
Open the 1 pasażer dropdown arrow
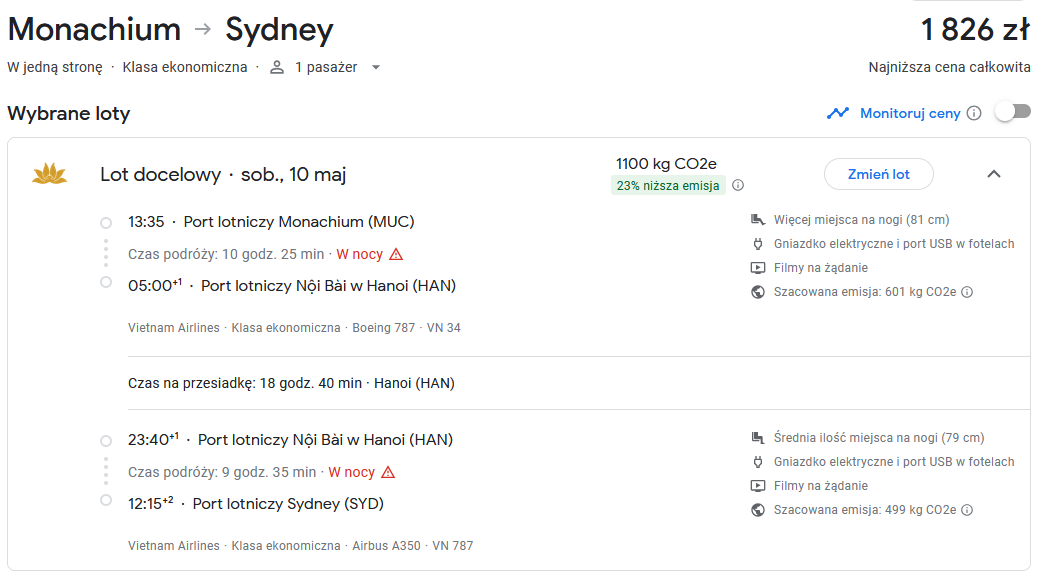[376, 67]
